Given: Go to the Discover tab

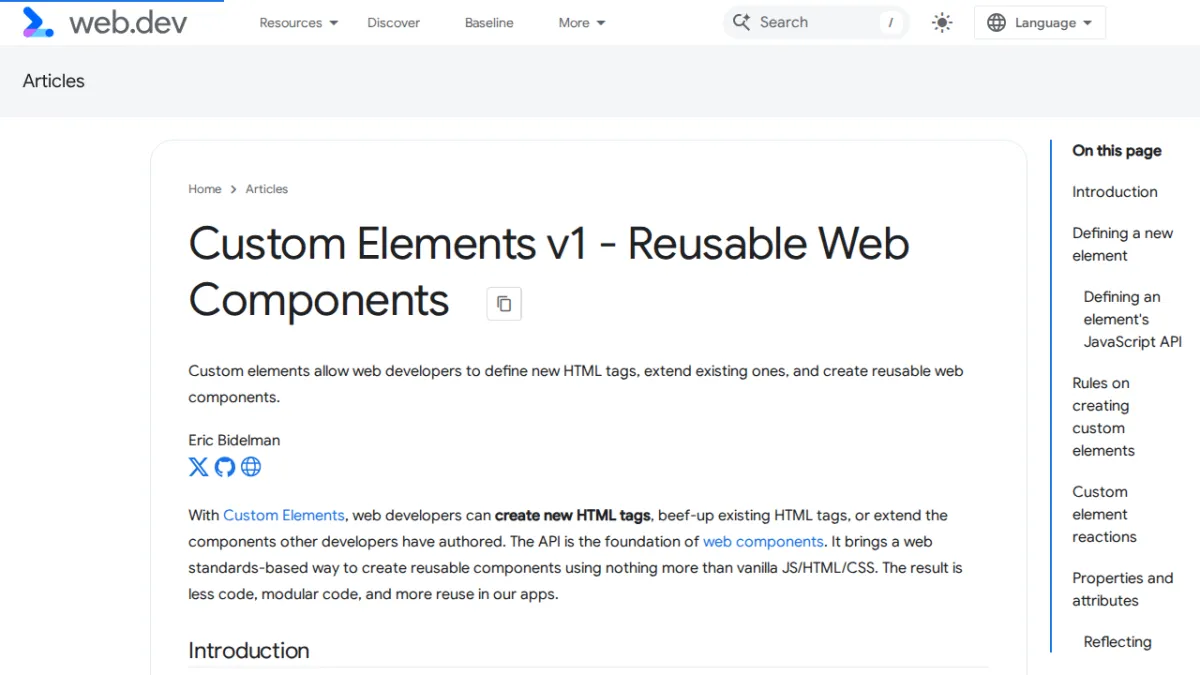Looking at the screenshot, I should point(394,23).
